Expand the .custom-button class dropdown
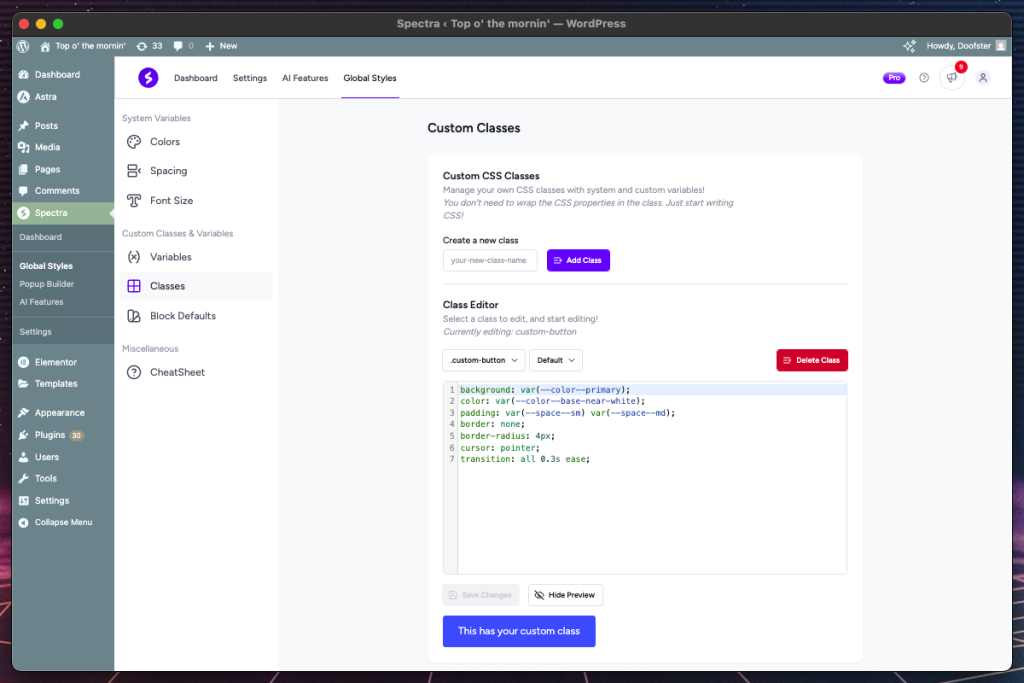Image resolution: width=1024 pixels, height=683 pixels. (x=484, y=360)
